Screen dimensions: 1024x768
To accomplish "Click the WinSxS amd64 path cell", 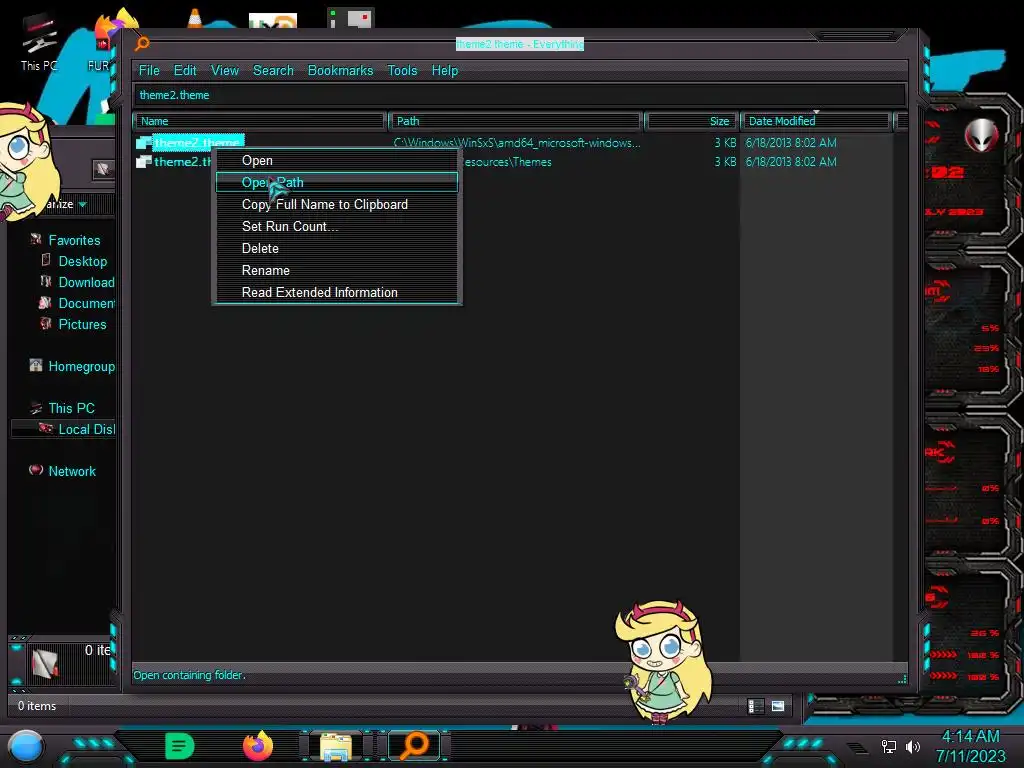I will point(517,143).
